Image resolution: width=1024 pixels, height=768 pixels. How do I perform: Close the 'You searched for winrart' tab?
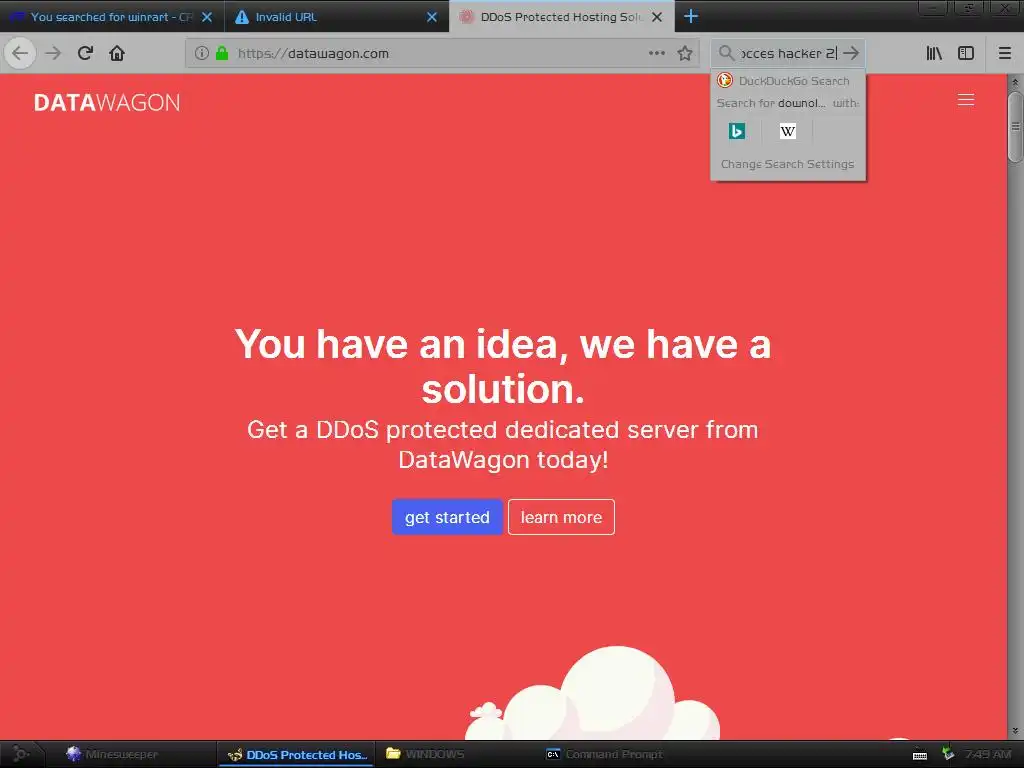point(207,17)
